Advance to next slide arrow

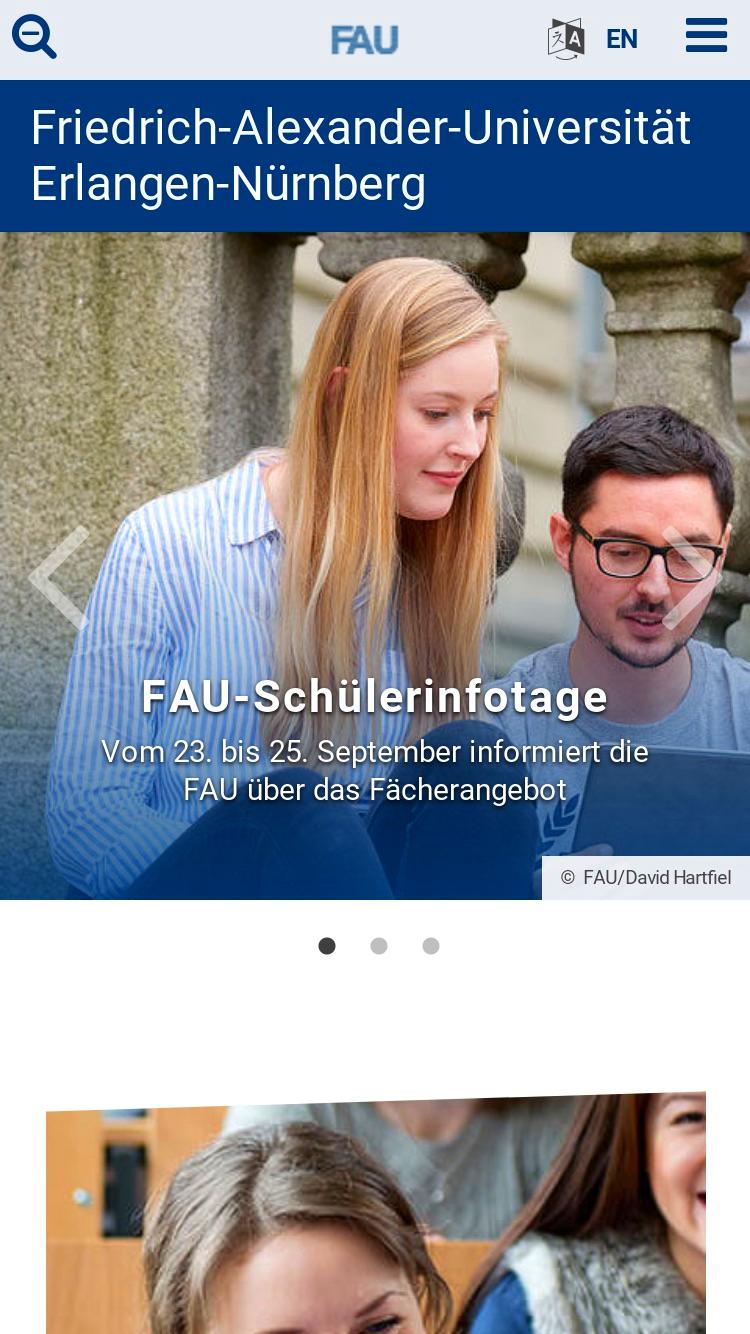(691, 578)
